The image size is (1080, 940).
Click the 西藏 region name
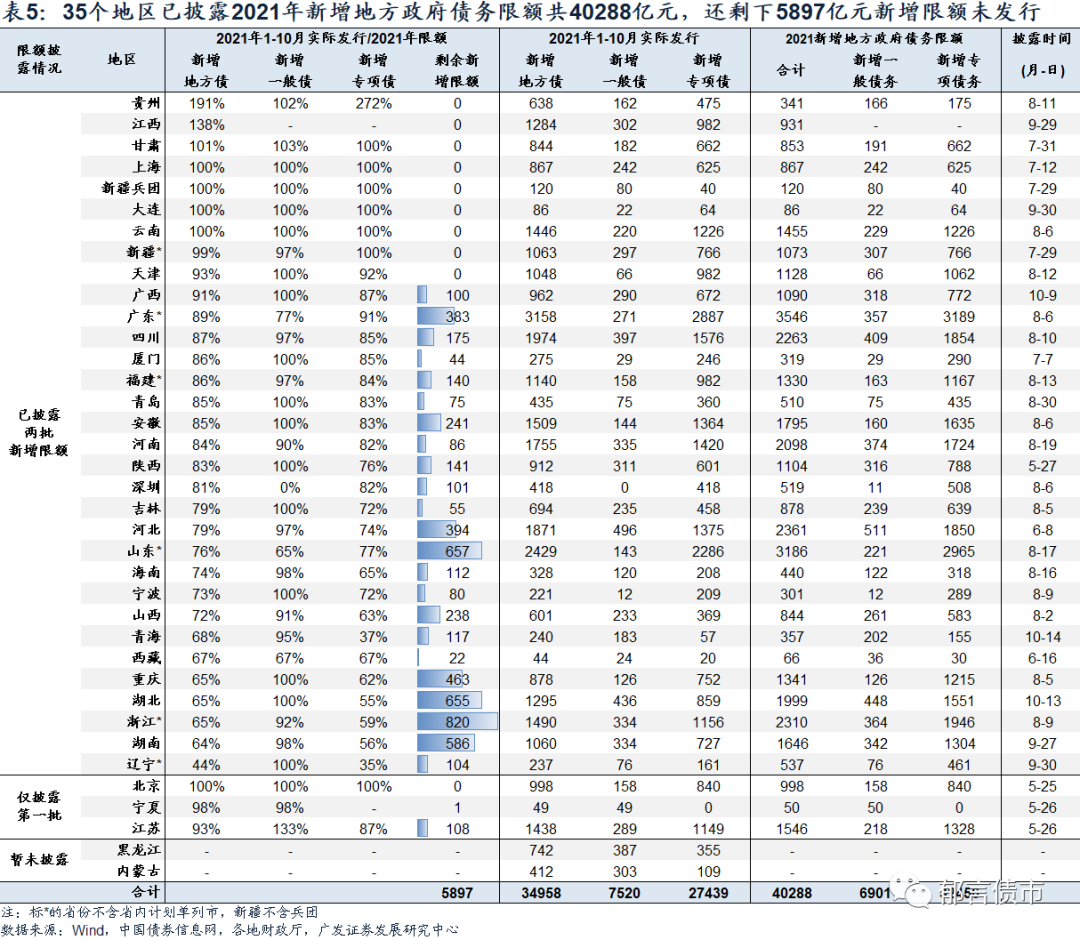tap(146, 658)
